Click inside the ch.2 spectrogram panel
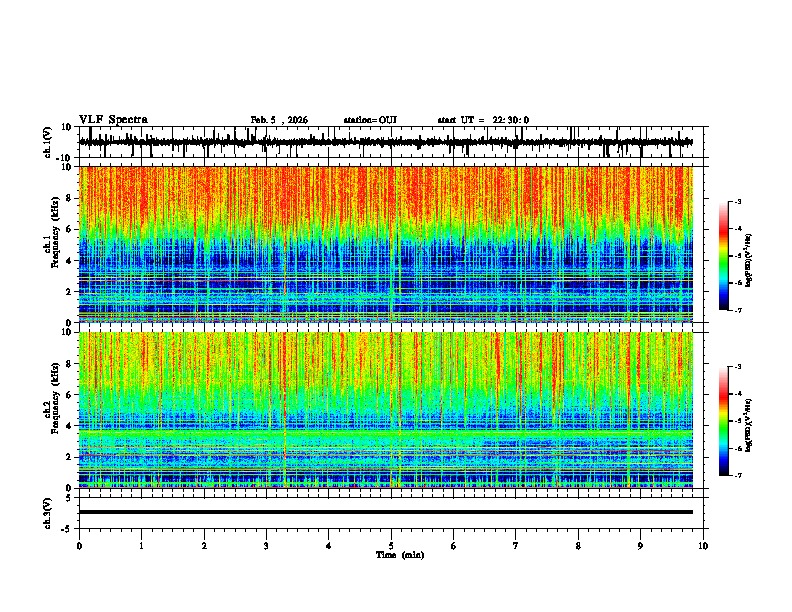792x612 pixels. (385, 410)
